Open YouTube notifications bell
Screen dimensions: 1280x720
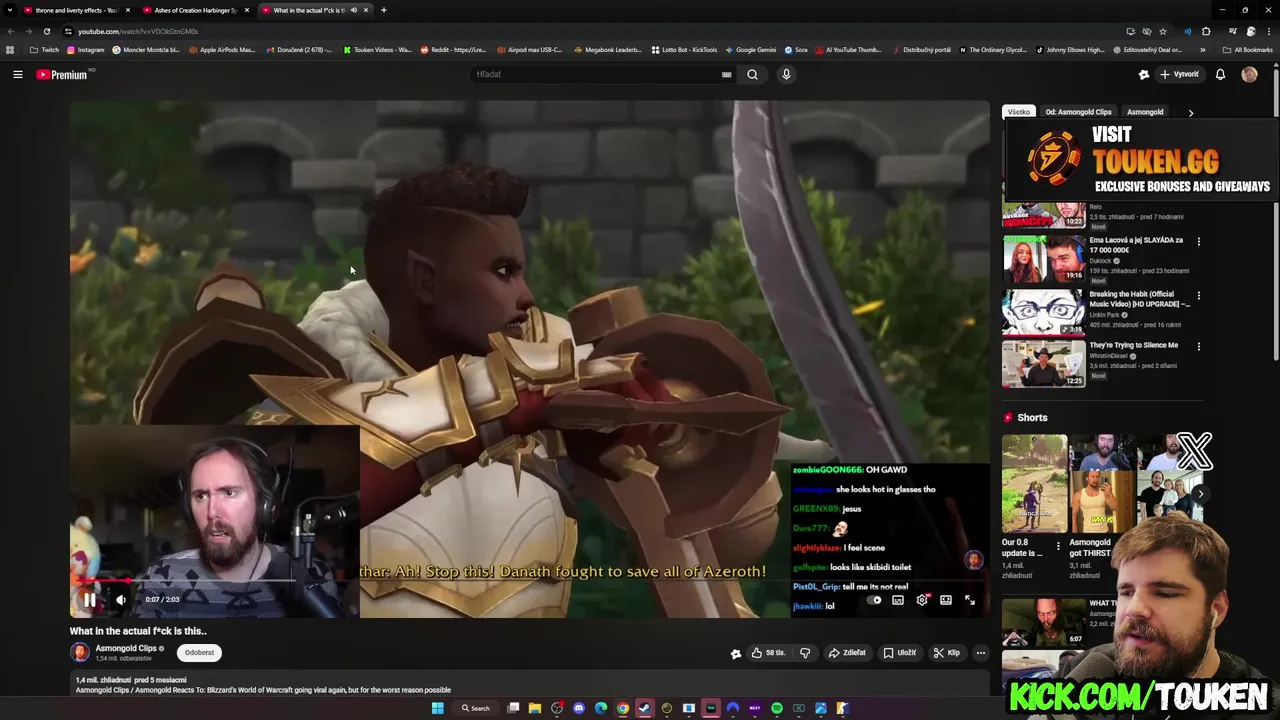pos(1220,74)
